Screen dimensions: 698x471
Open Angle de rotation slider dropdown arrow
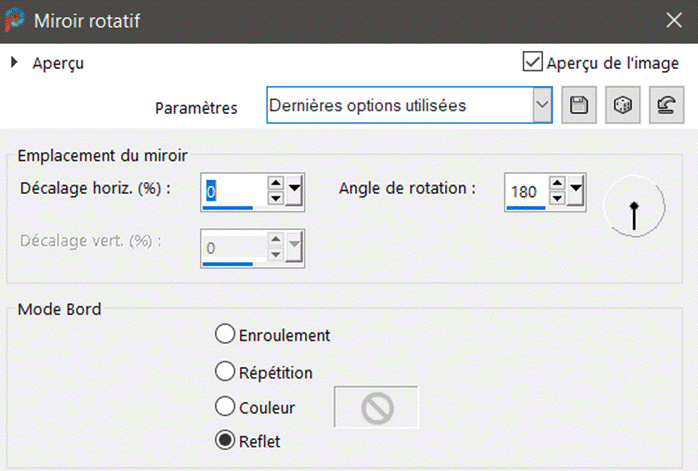[x=575, y=190]
